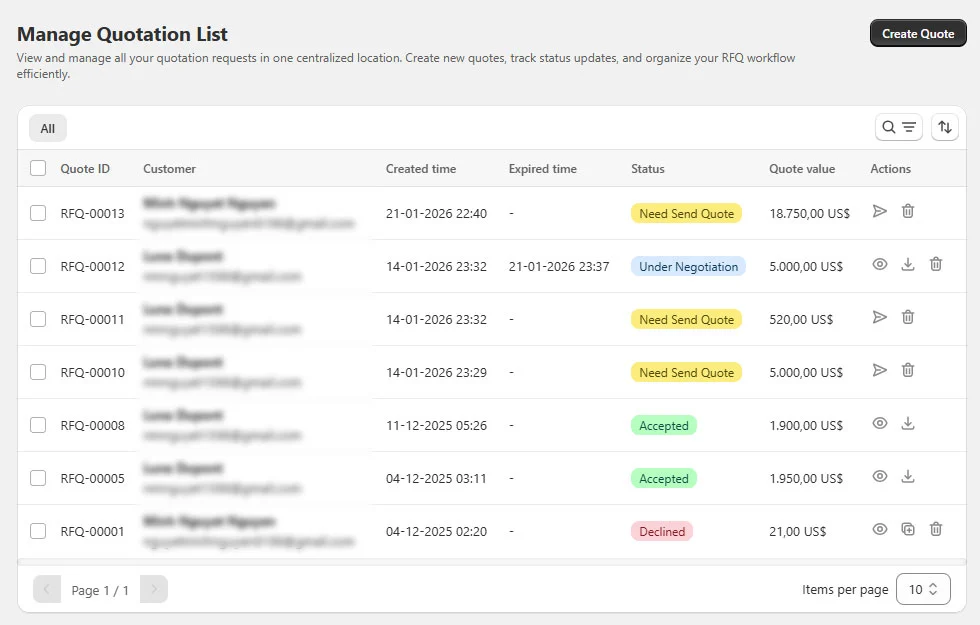Go to the previous page of results
The height and width of the screenshot is (625, 980).
47,589
